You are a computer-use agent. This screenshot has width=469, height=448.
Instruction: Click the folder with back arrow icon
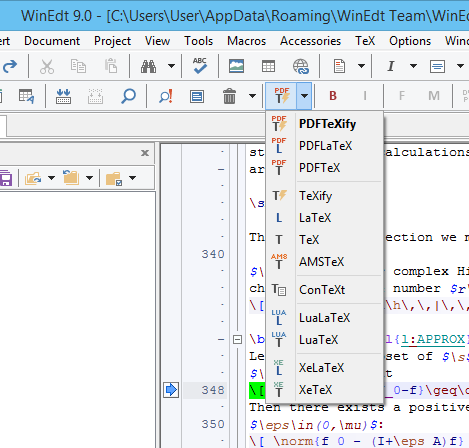click(71, 178)
